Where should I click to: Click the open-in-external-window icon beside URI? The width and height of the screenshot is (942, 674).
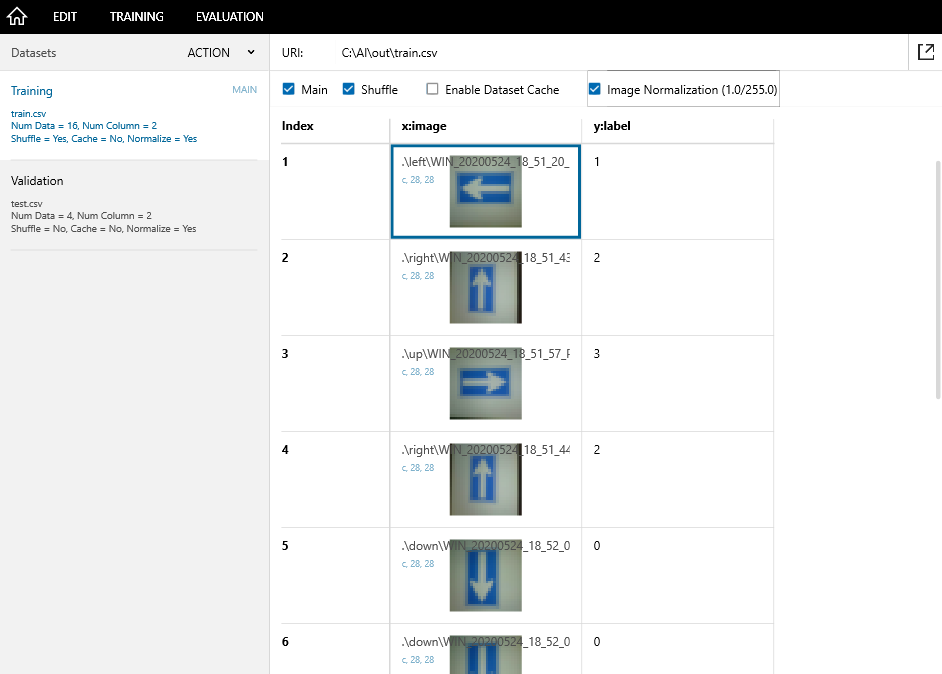tap(925, 52)
